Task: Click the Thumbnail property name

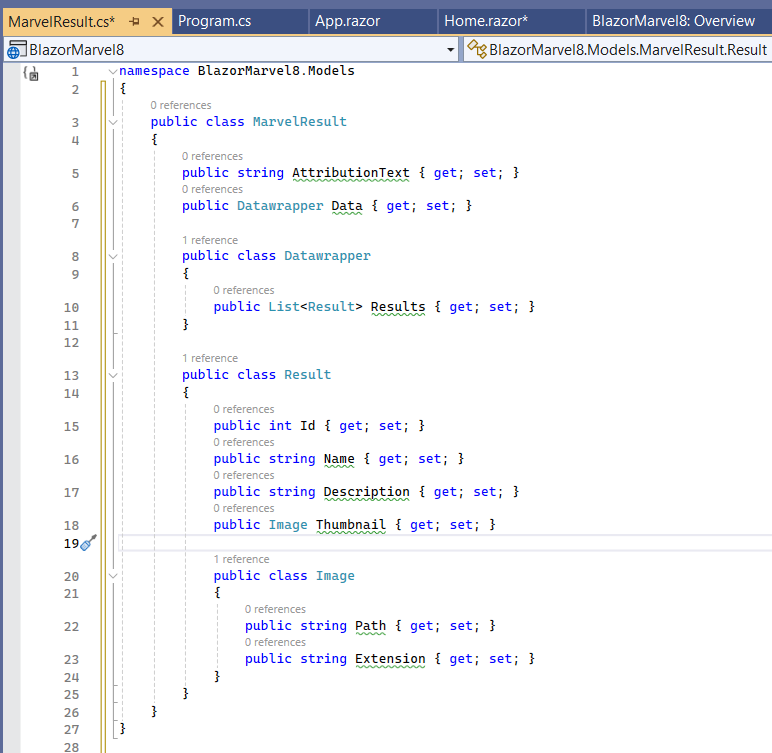Action: pyautogui.click(x=351, y=525)
